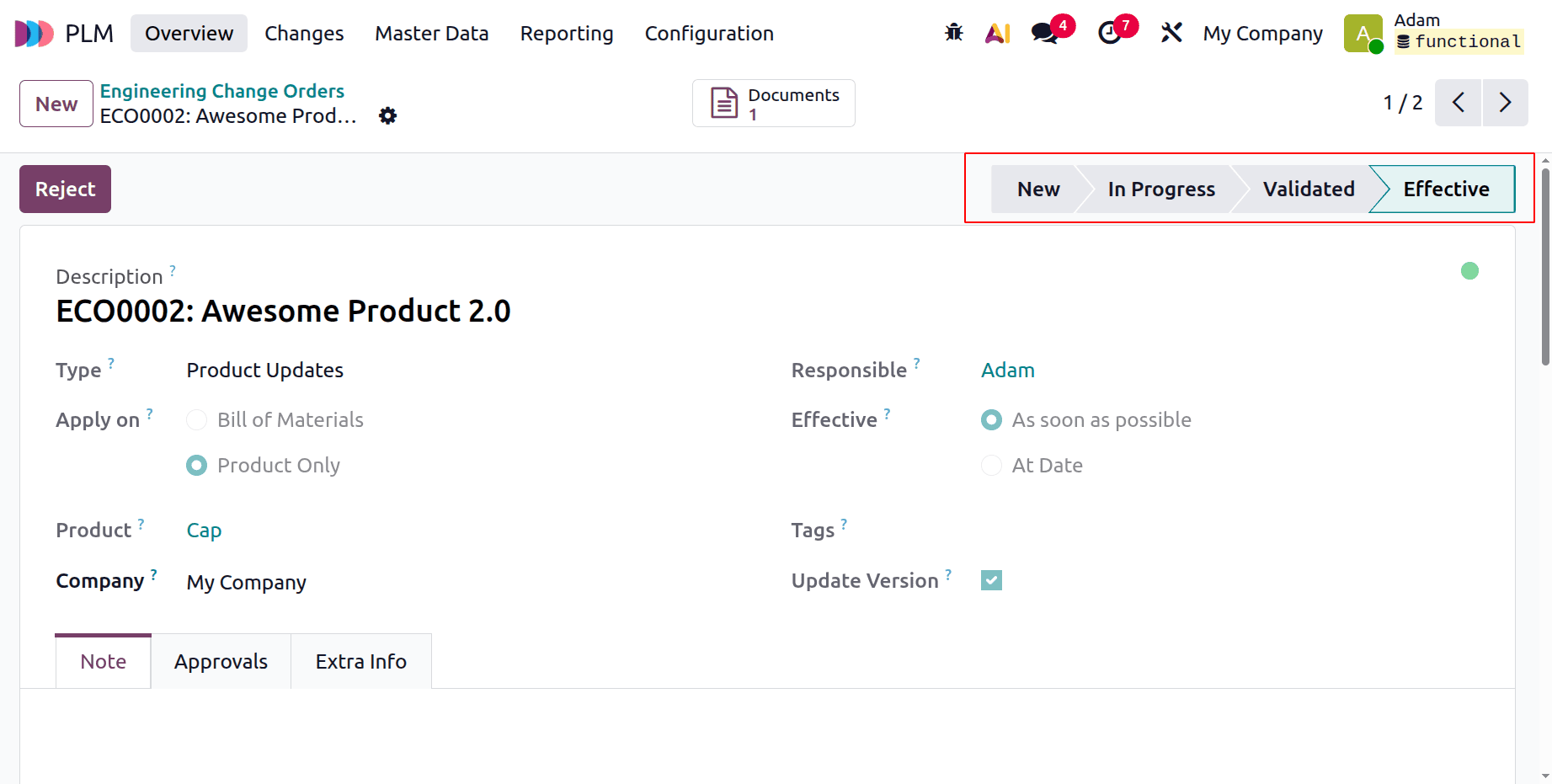The height and width of the screenshot is (784, 1552).
Task: Click help tooltip next to Responsible
Action: coord(917,363)
